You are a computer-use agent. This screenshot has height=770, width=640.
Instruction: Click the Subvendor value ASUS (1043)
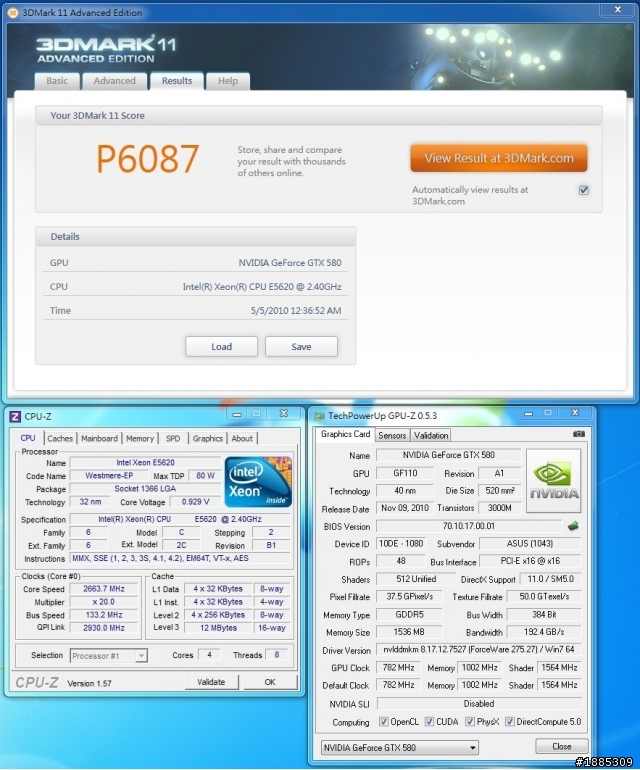click(x=530, y=544)
